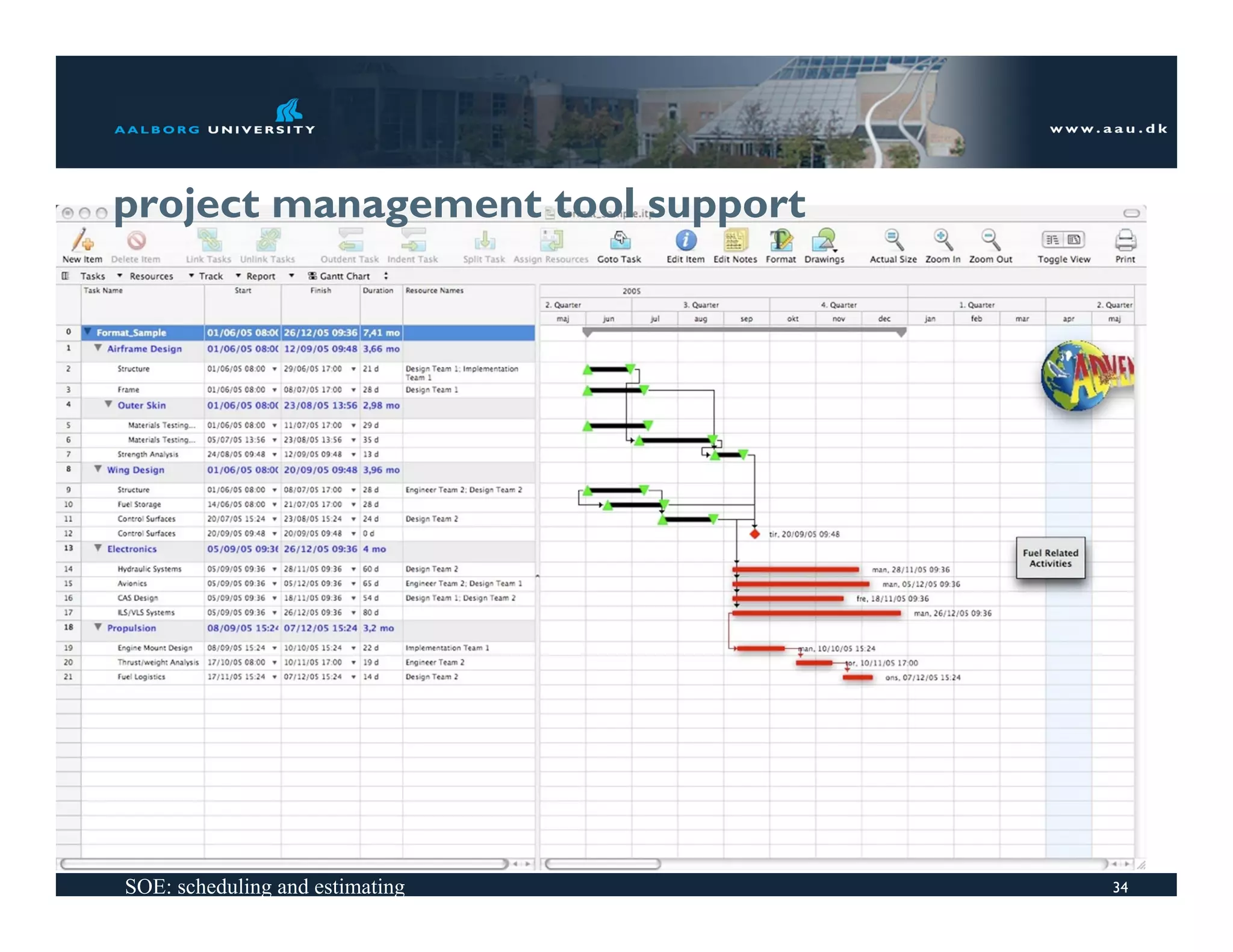This screenshot has height=952, width=1233.
Task: Open the Report menu
Action: pyautogui.click(x=261, y=276)
